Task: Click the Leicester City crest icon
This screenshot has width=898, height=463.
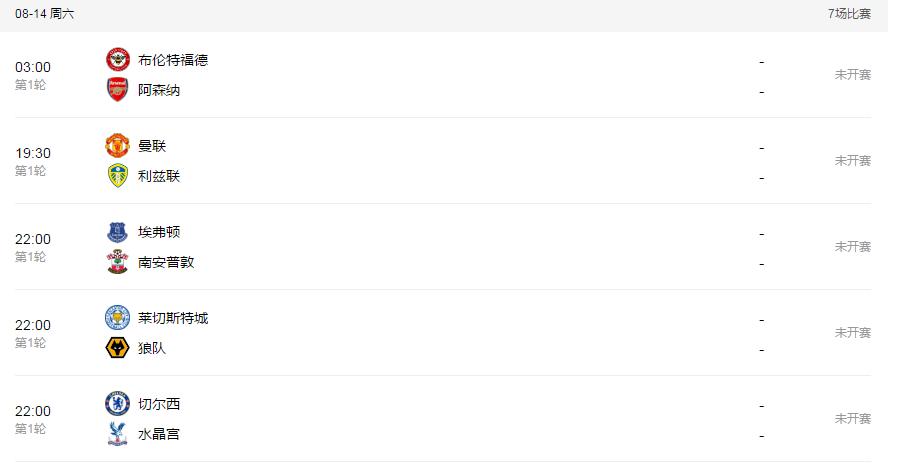Action: (118, 318)
